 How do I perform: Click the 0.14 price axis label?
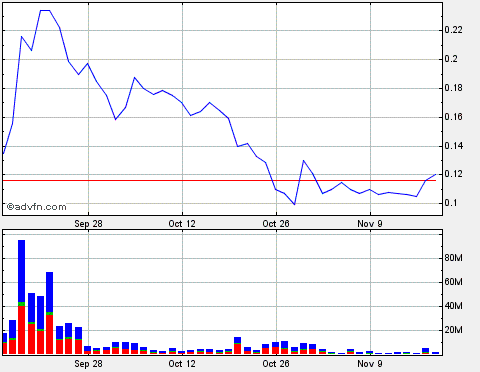click(453, 146)
